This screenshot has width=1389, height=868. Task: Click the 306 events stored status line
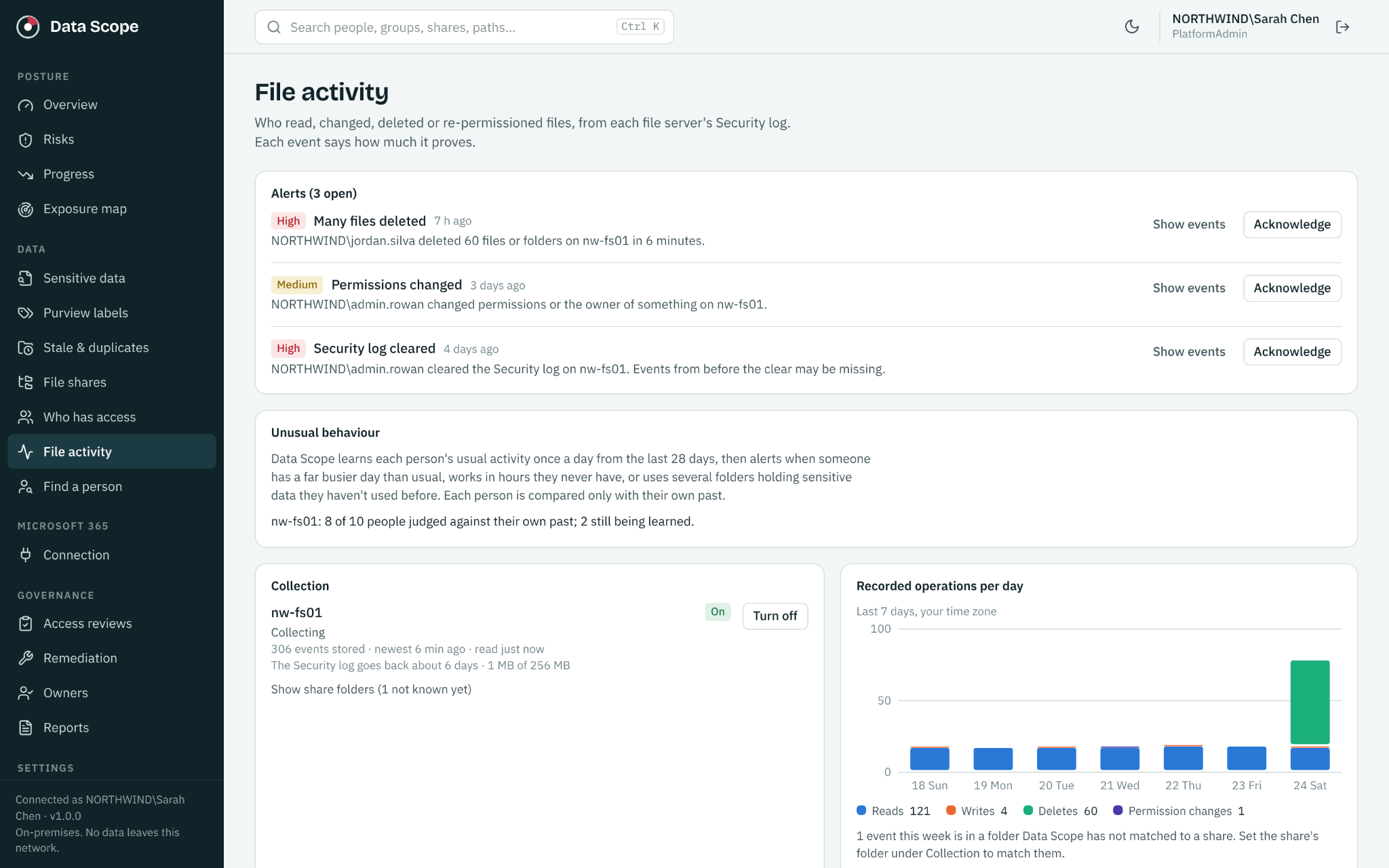pyautogui.click(x=408, y=649)
